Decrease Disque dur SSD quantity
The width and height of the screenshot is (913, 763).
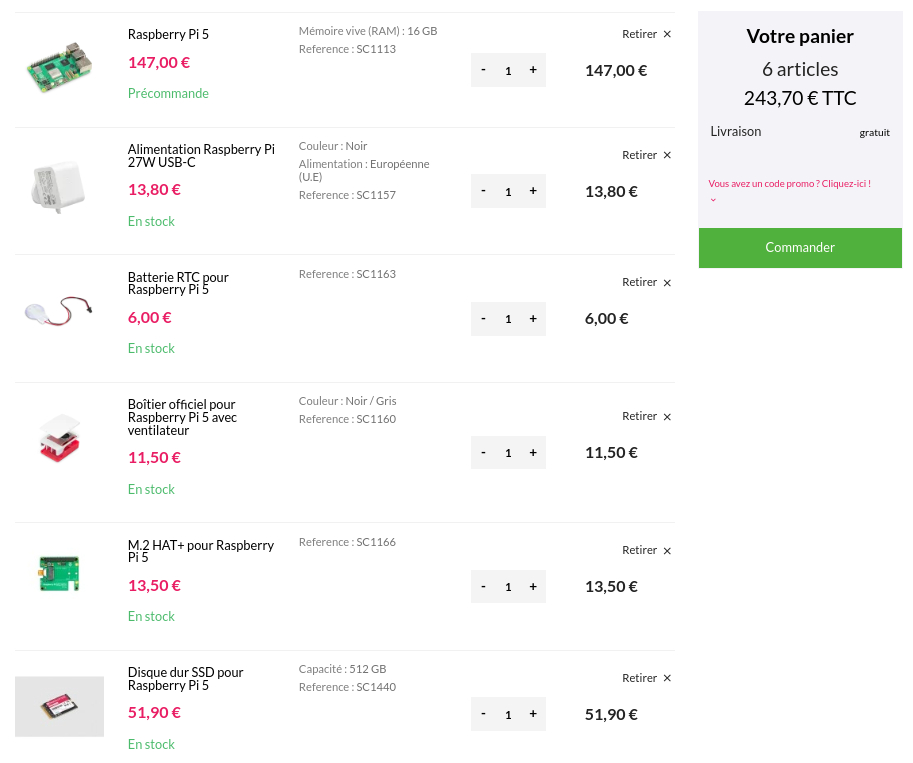point(484,714)
